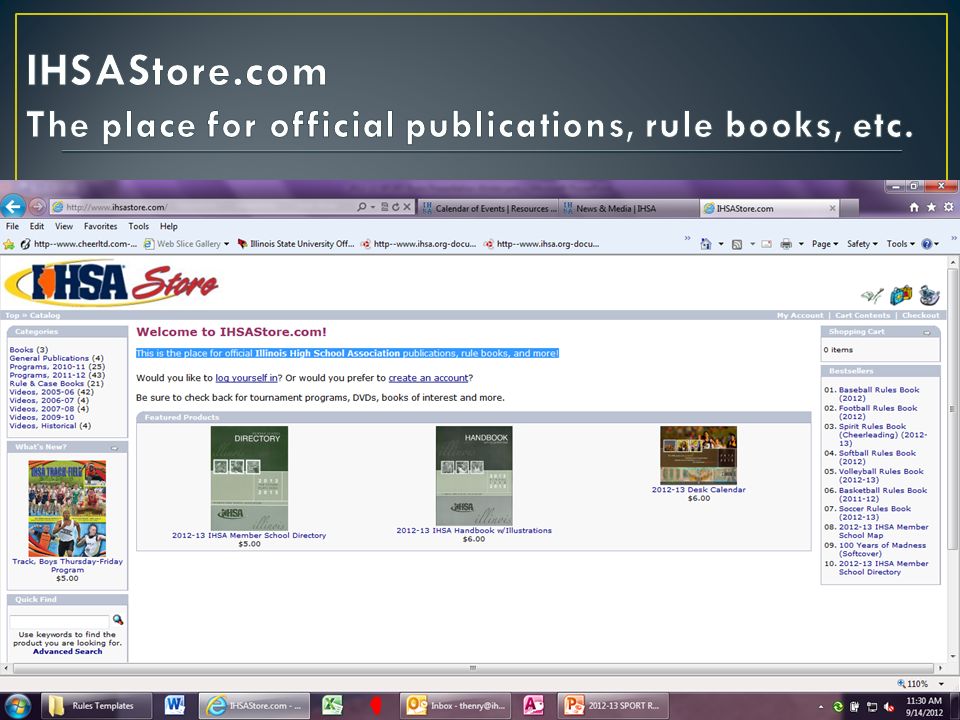Click the My Account icon in the store header
Screen dimensions: 960x720
coord(872,296)
